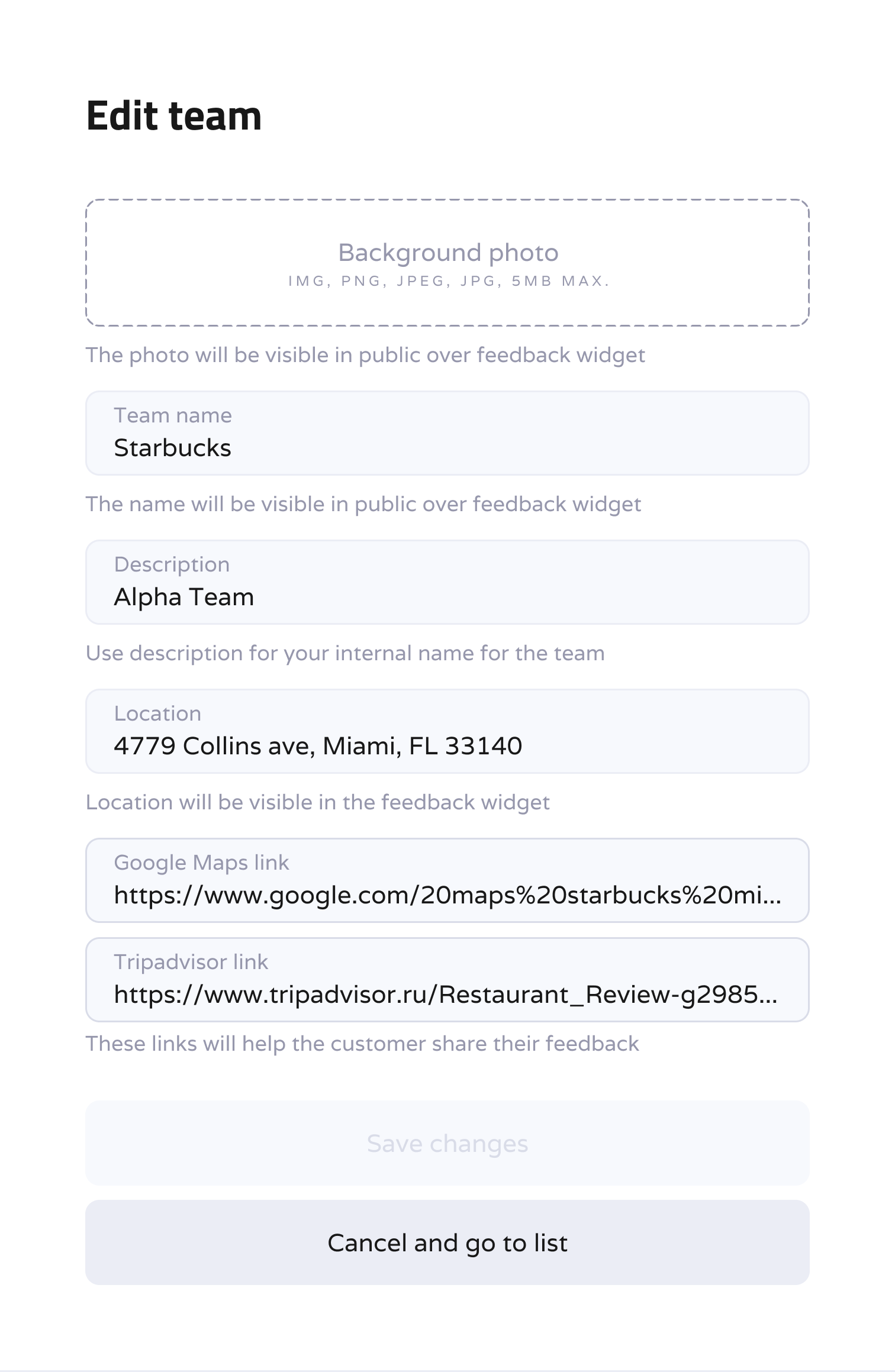
Task: Click the Edit team heading
Action: point(174,116)
